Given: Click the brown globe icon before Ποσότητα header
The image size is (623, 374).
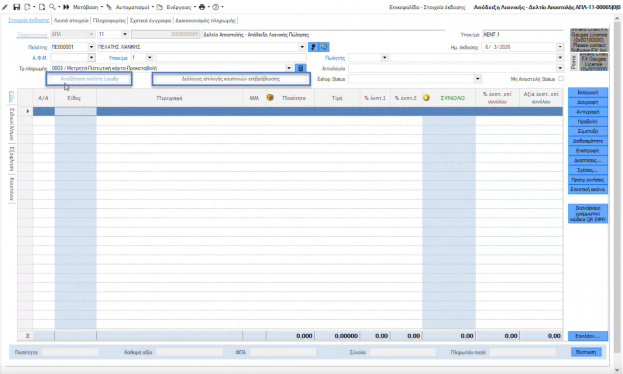Looking at the screenshot, I should (270, 97).
